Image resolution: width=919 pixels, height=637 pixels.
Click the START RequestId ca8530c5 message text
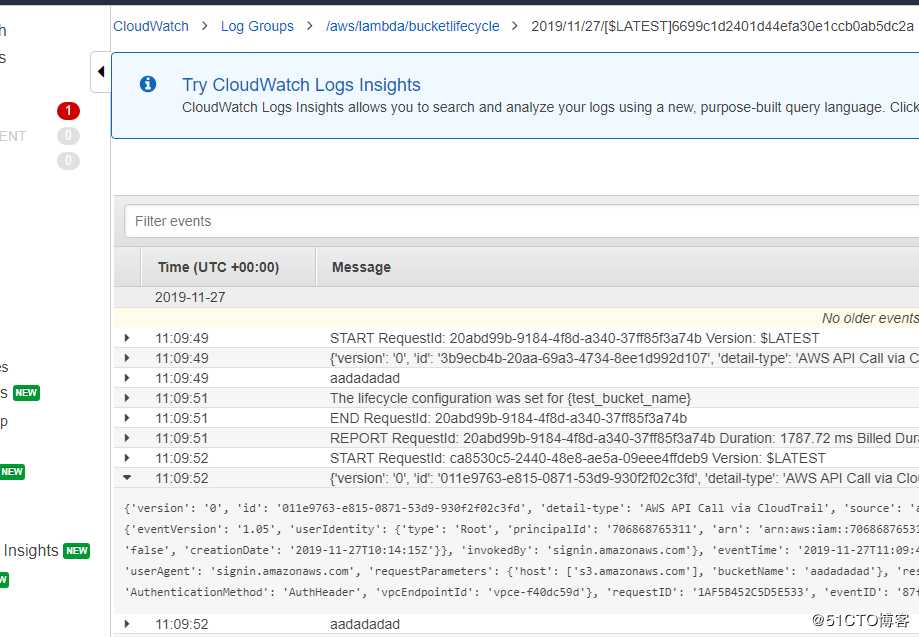(x=577, y=458)
